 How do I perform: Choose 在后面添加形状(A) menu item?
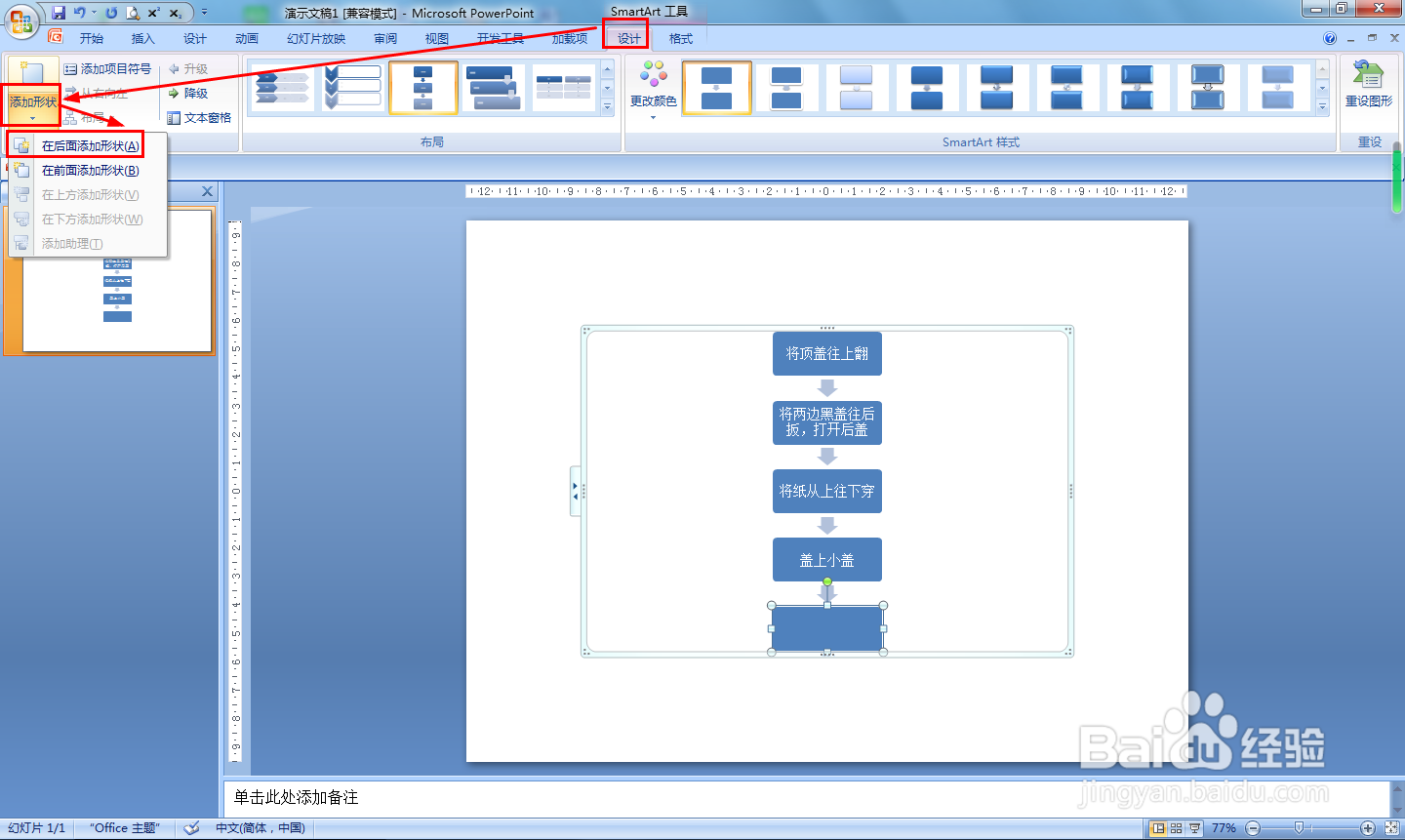88,146
